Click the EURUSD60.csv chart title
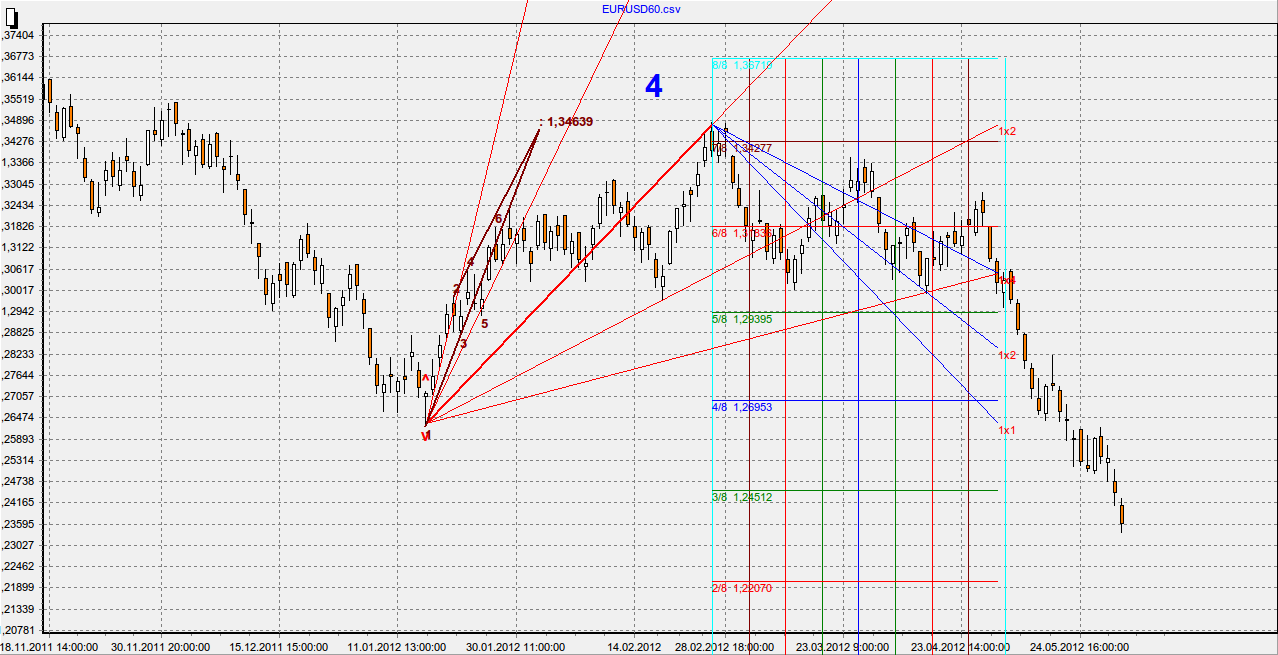The image size is (1278, 655). pyautogui.click(x=640, y=9)
